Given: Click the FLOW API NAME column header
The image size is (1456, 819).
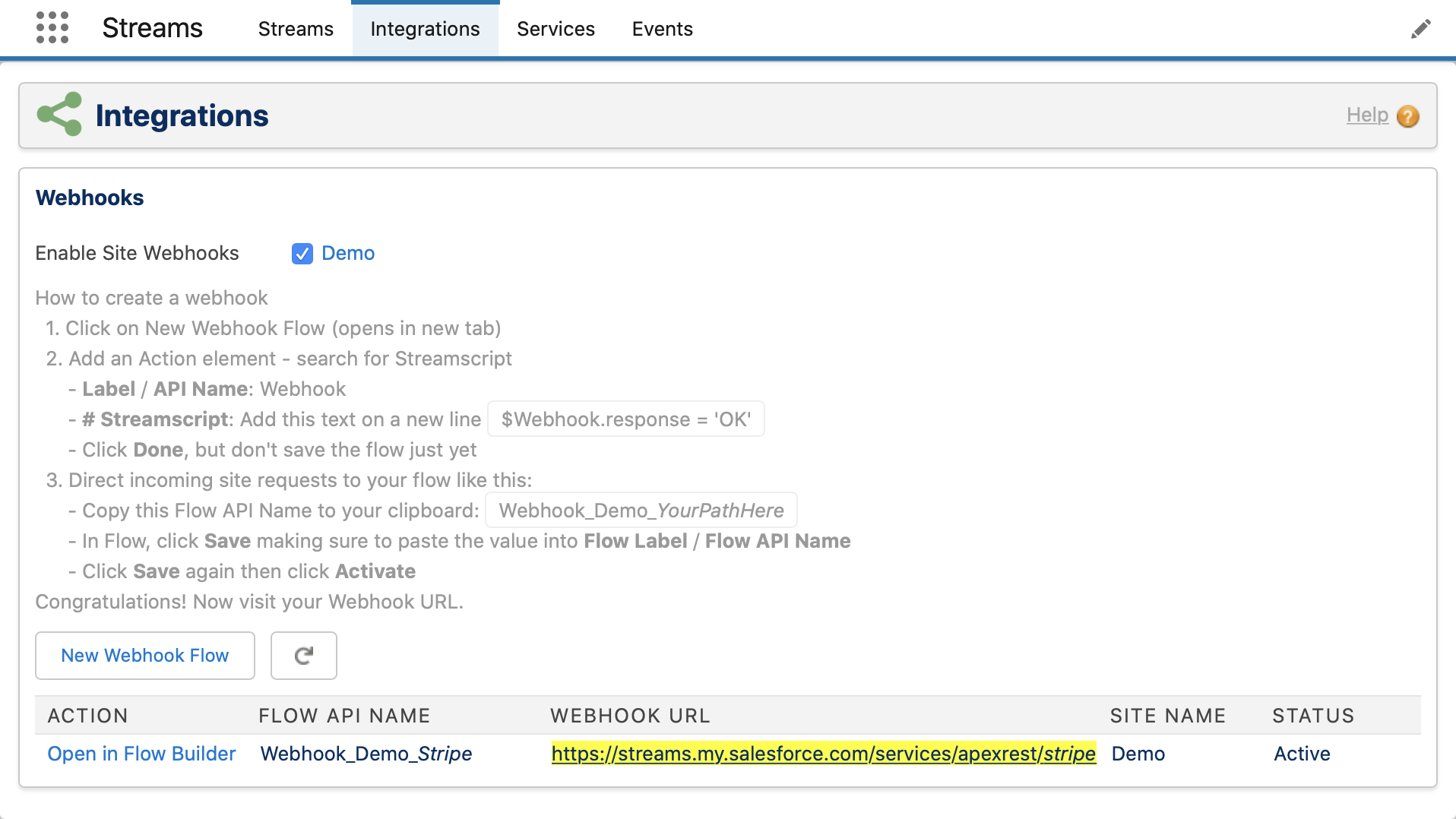Looking at the screenshot, I should [x=344, y=716].
